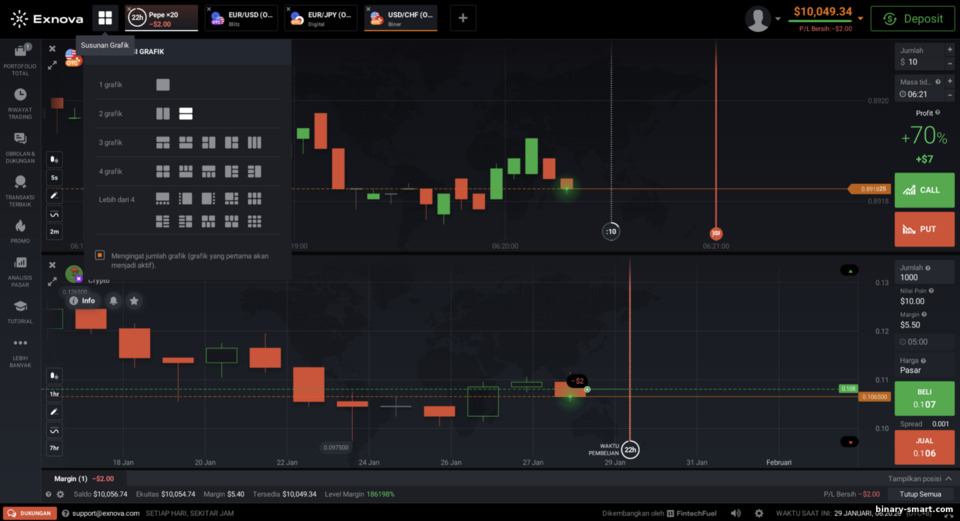Image resolution: width=960 pixels, height=521 pixels.
Task: Switch to the EUR/JPY Digital tab
Action: tap(321, 18)
